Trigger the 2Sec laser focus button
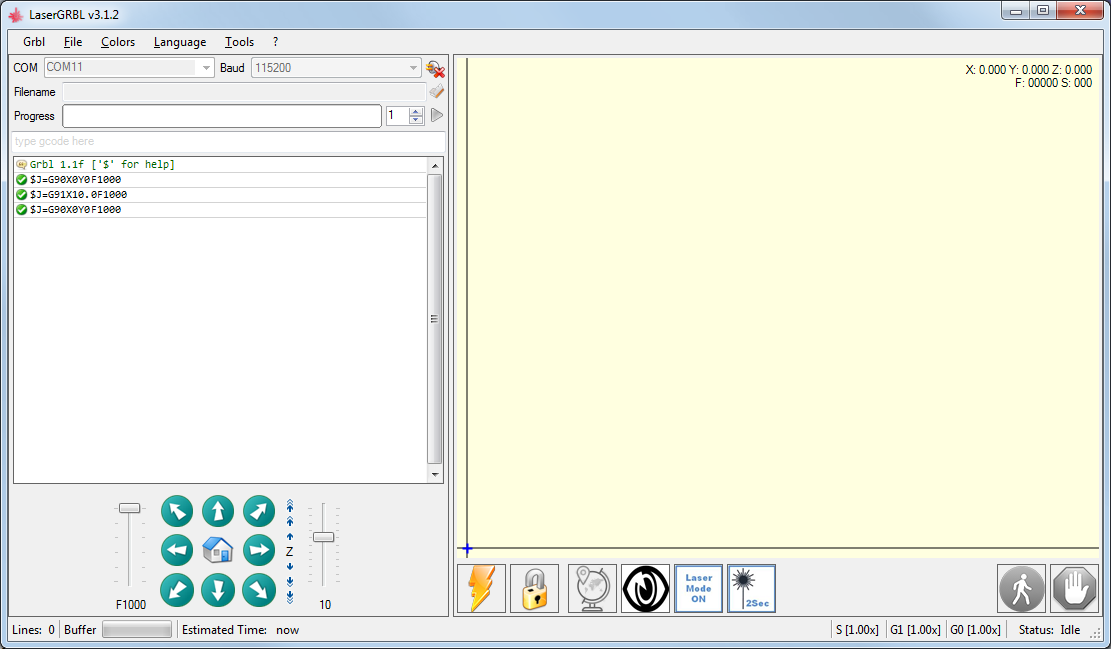Image resolution: width=1111 pixels, height=649 pixels. pyautogui.click(x=751, y=588)
